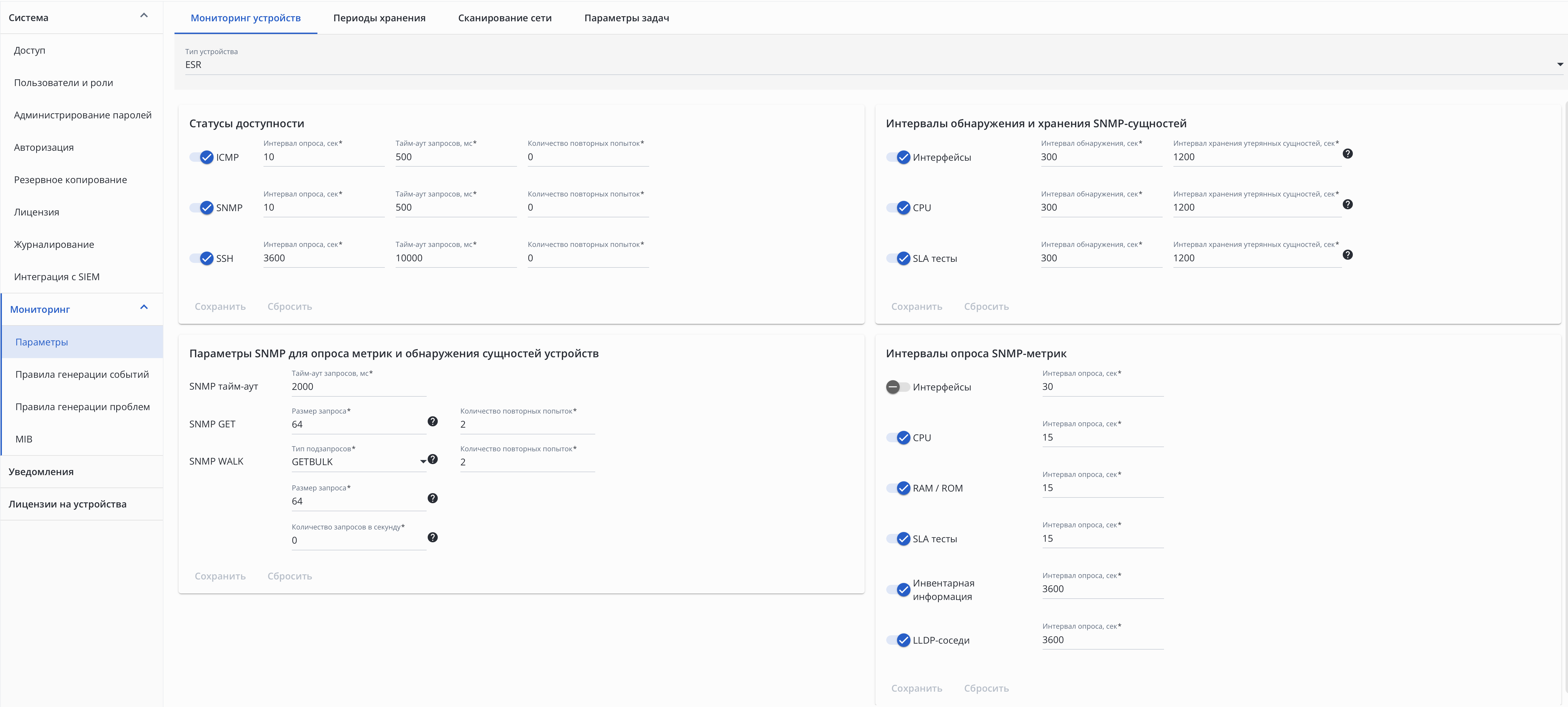Open the GETBULK subrequest type dropdown
The height and width of the screenshot is (707, 1568).
[x=358, y=462]
